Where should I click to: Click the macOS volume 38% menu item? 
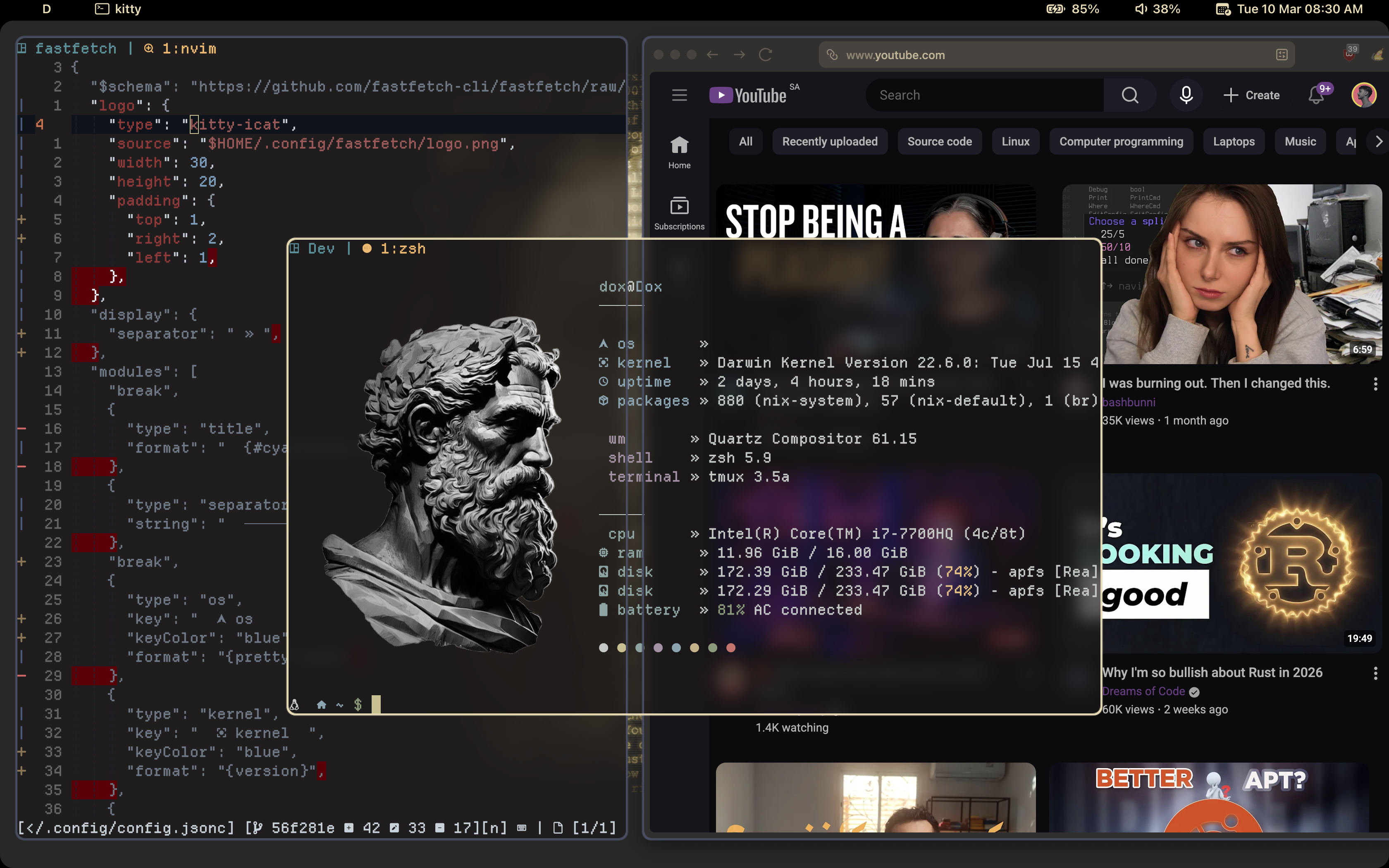click(1157, 9)
